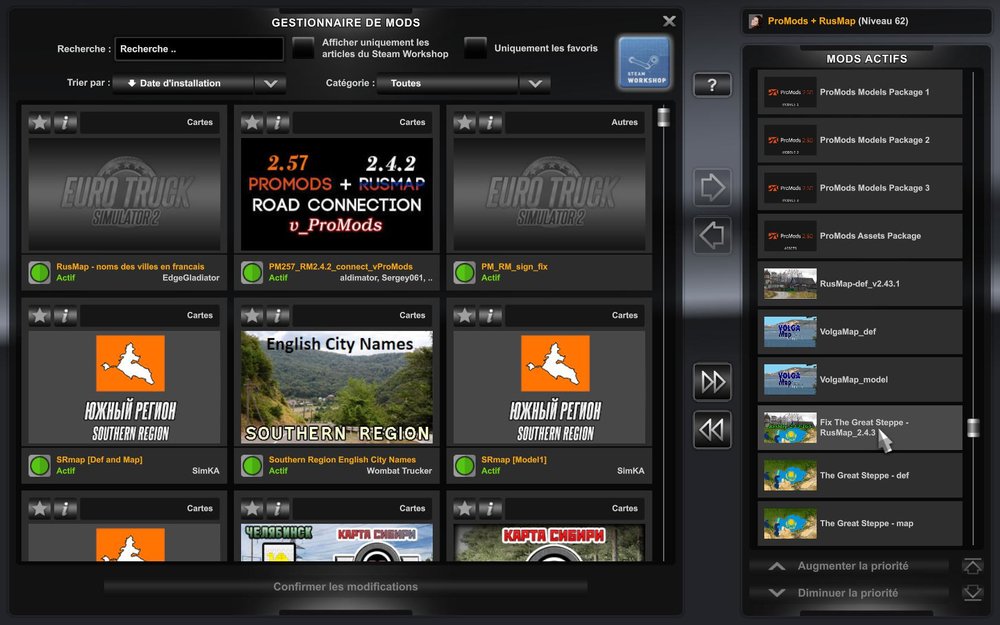
Task: Select VolgaMap_def in active mods list
Action: point(860,332)
